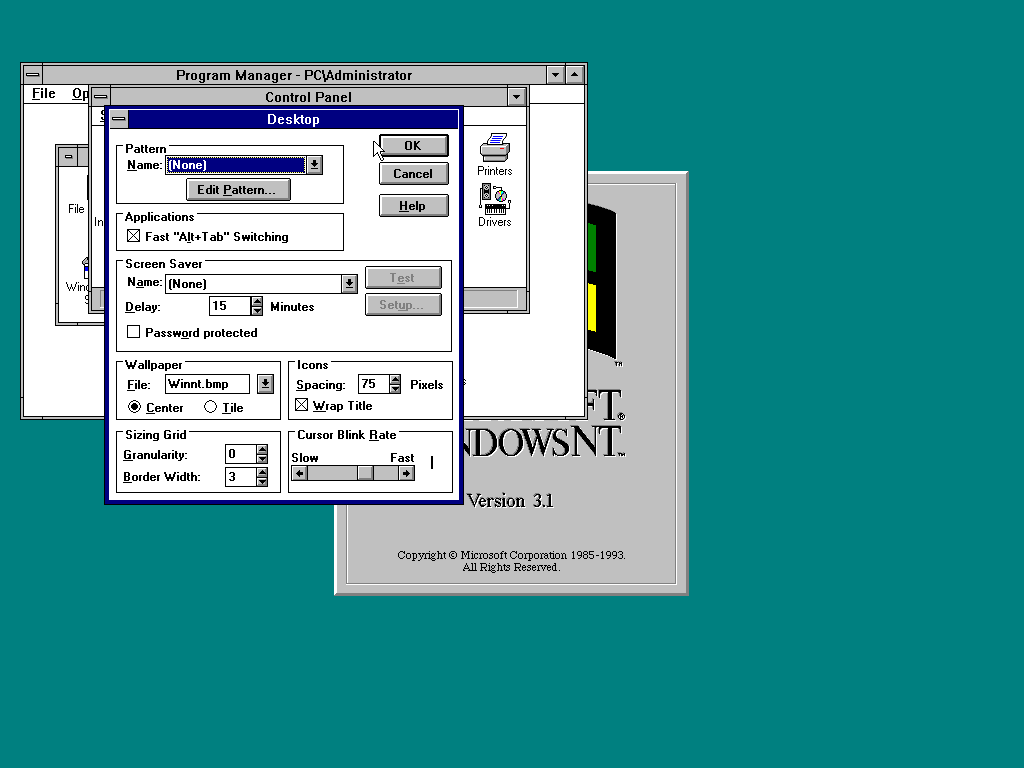
Task: Increase the icon Spacing value
Action: tap(395, 379)
